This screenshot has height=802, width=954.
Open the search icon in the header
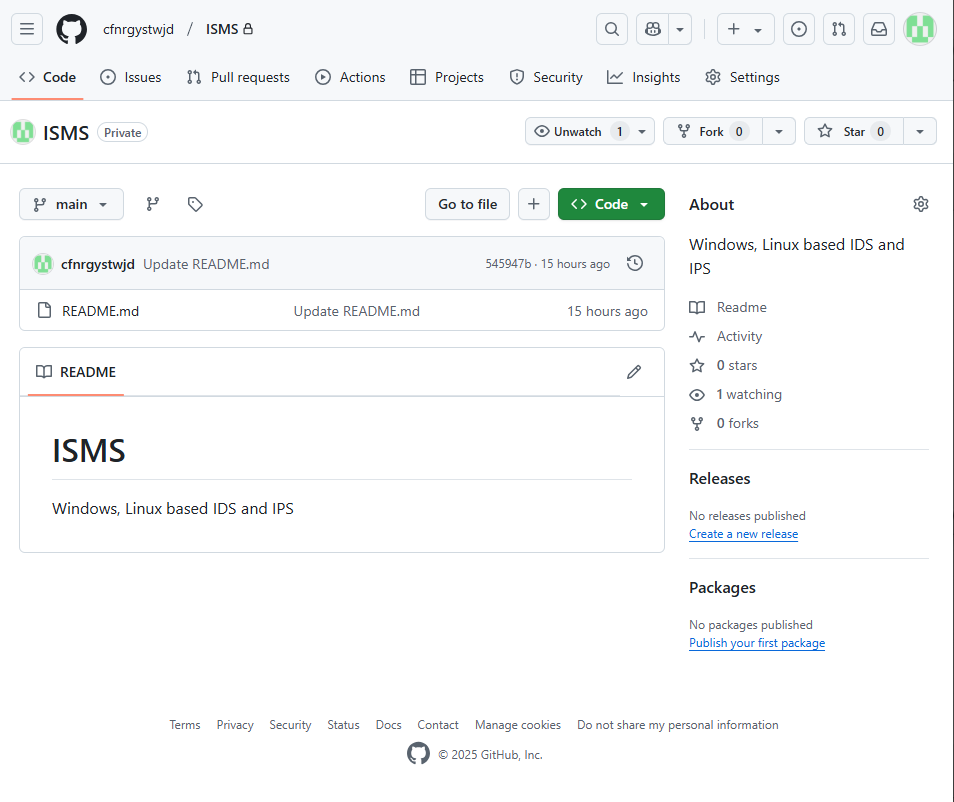coord(611,29)
